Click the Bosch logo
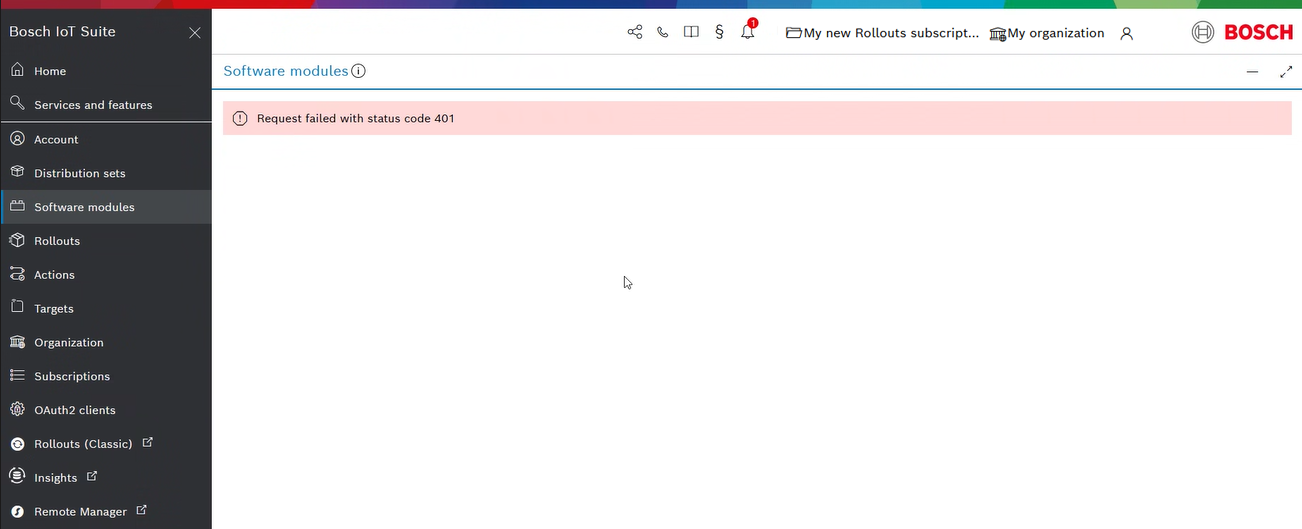This screenshot has height=529, width=1302. click(x=1243, y=32)
